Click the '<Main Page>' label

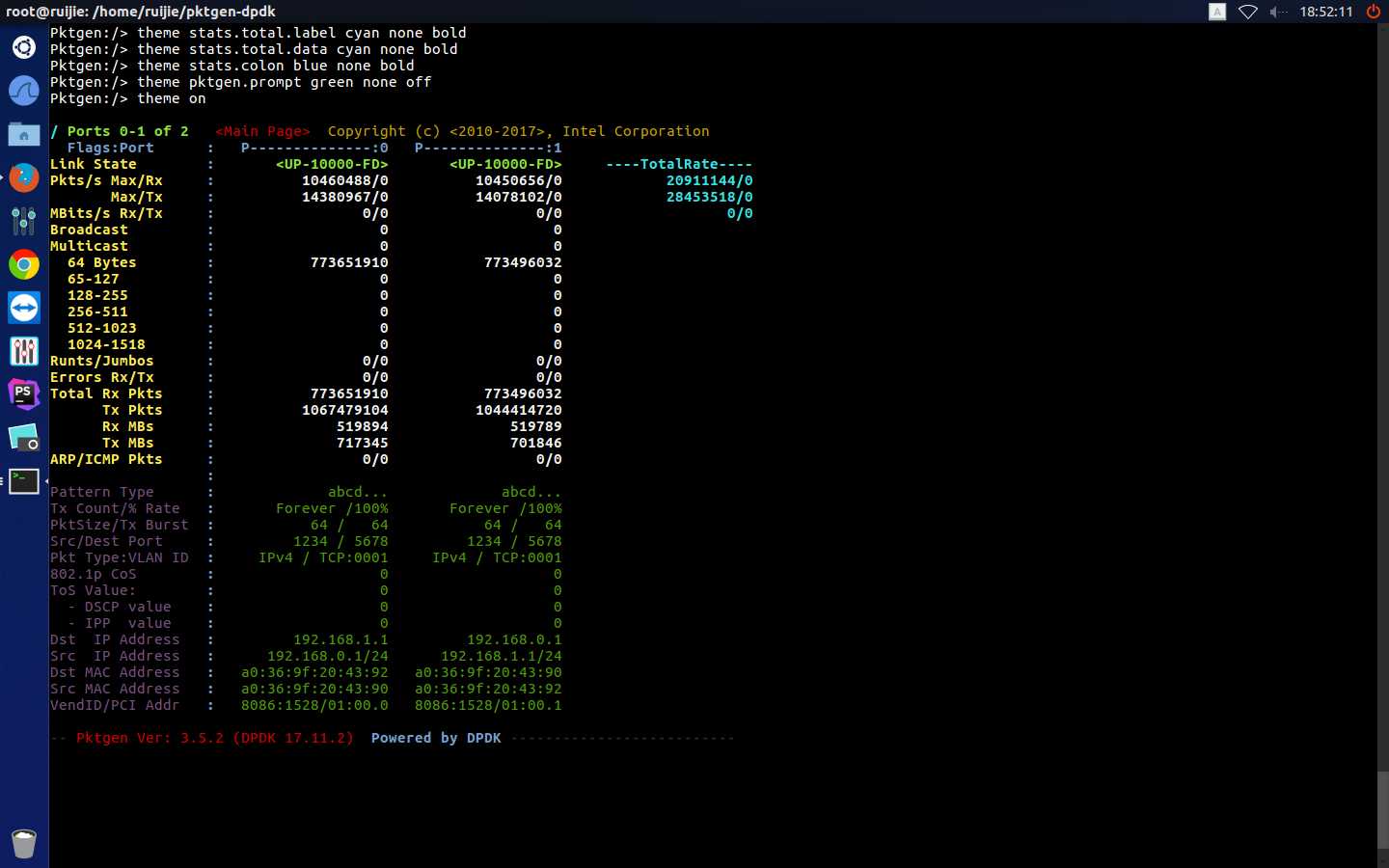coord(262,131)
